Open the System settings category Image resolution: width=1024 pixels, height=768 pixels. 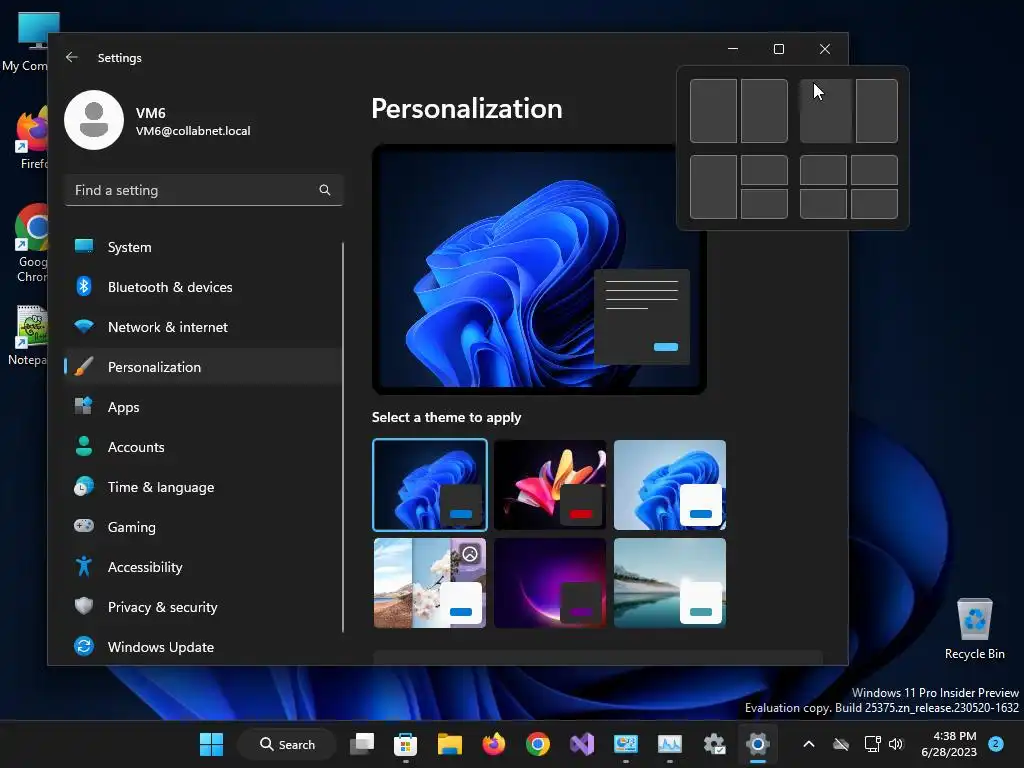[x=202, y=247]
